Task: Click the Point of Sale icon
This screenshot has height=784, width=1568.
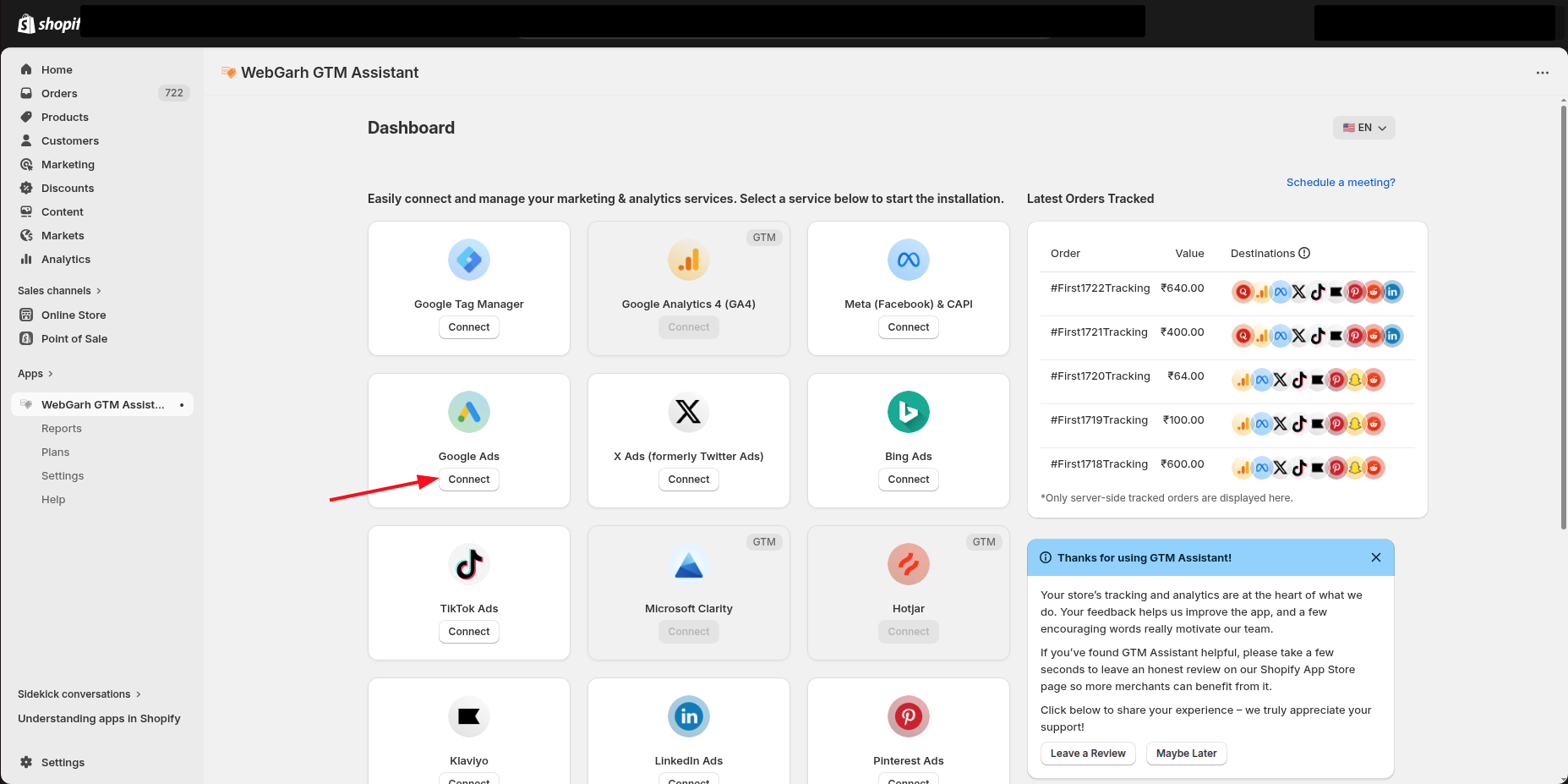Action: point(26,338)
